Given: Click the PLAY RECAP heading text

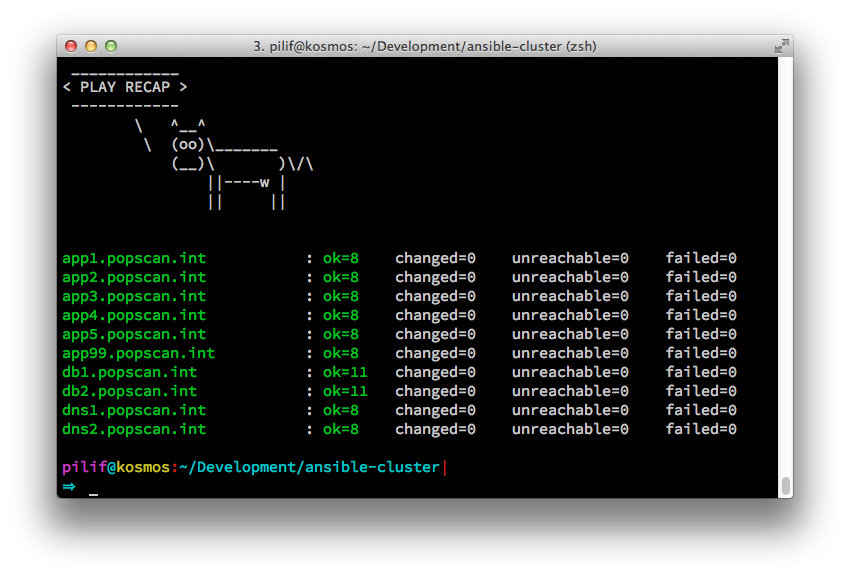Looking at the screenshot, I should click(x=125, y=87).
